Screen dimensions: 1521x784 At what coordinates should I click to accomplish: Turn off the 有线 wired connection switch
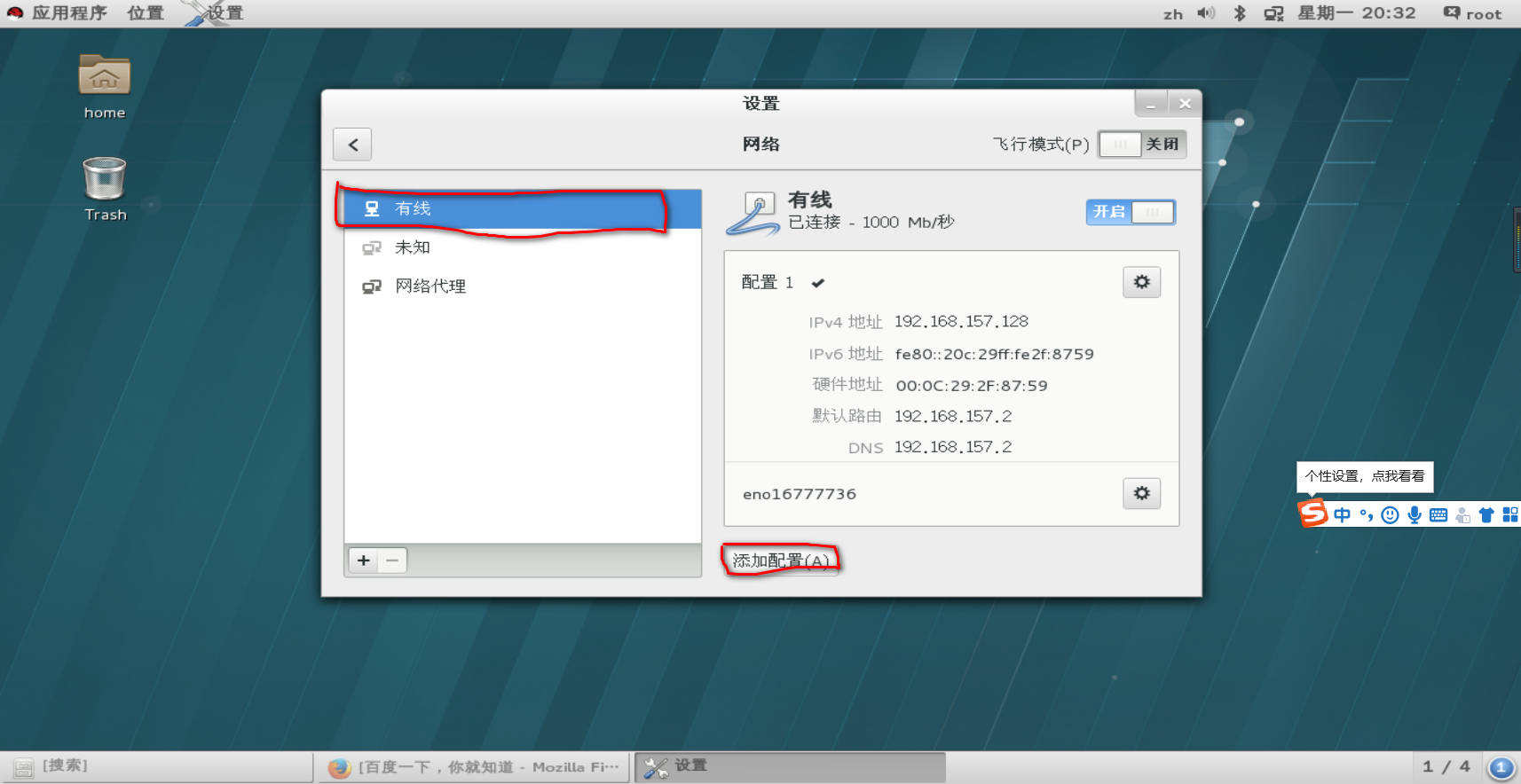tap(1131, 212)
